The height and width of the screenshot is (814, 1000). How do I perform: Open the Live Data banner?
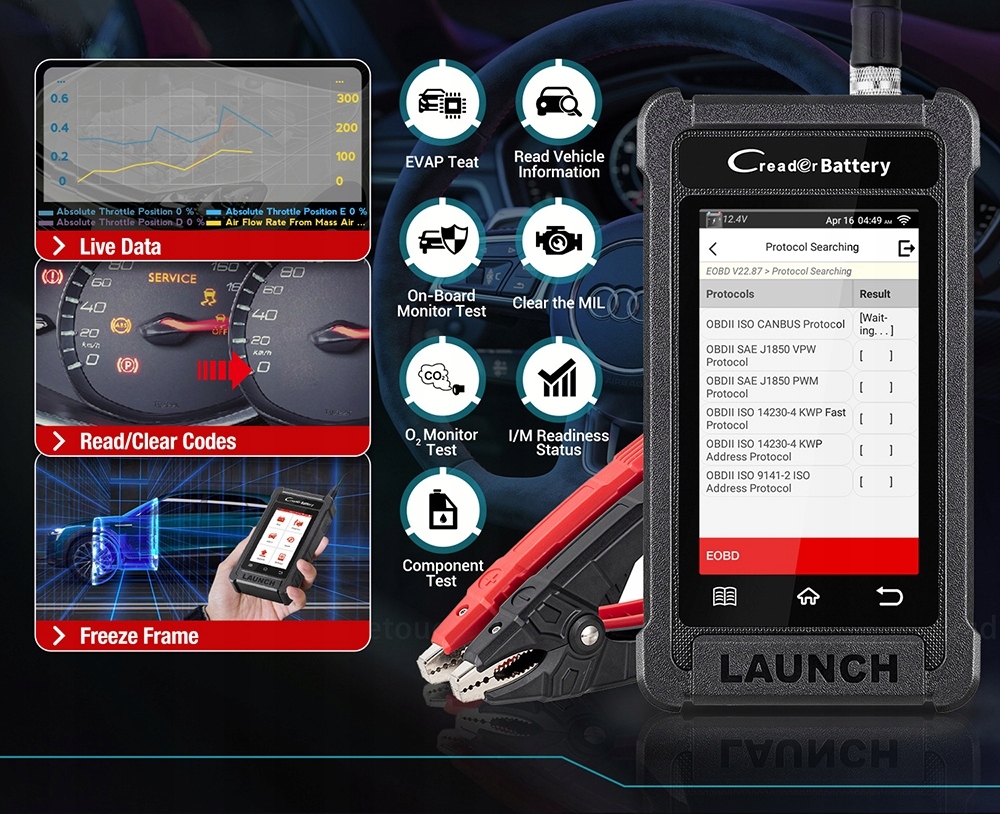pyautogui.click(x=203, y=246)
